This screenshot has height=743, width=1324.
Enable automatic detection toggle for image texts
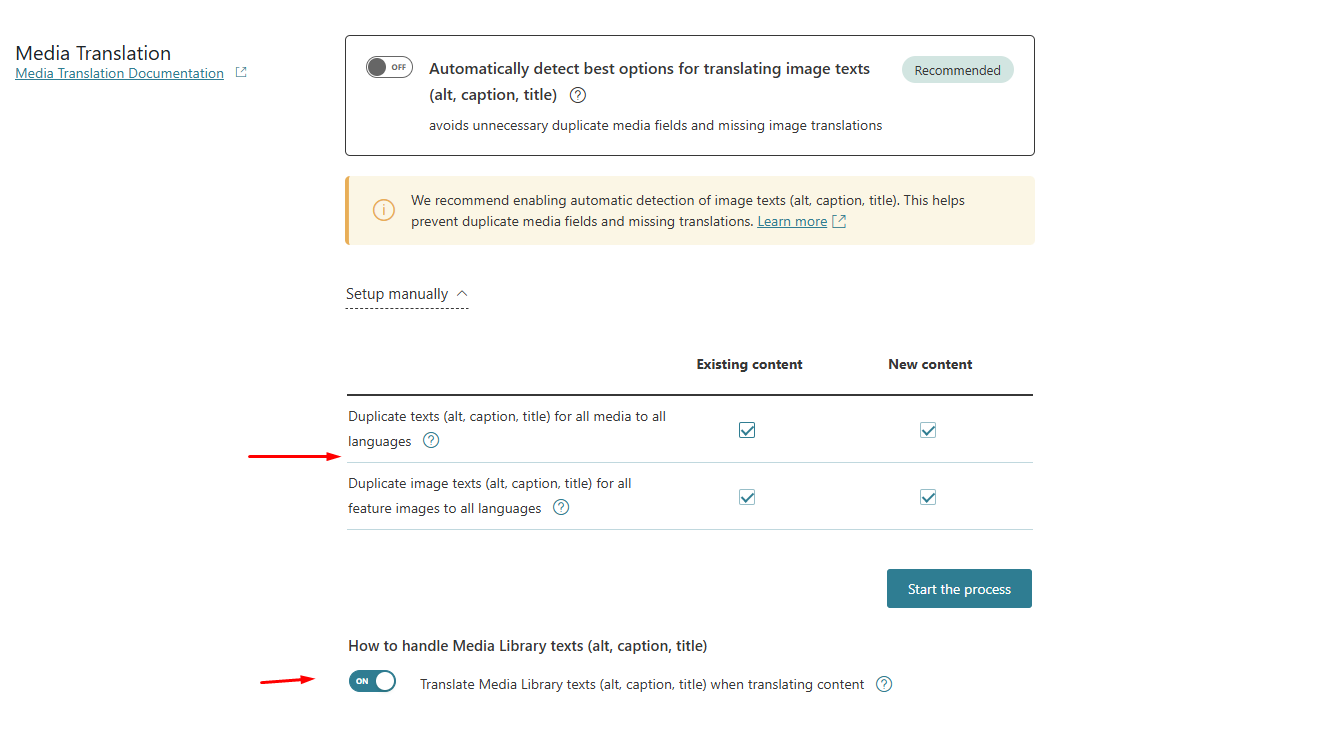click(389, 68)
